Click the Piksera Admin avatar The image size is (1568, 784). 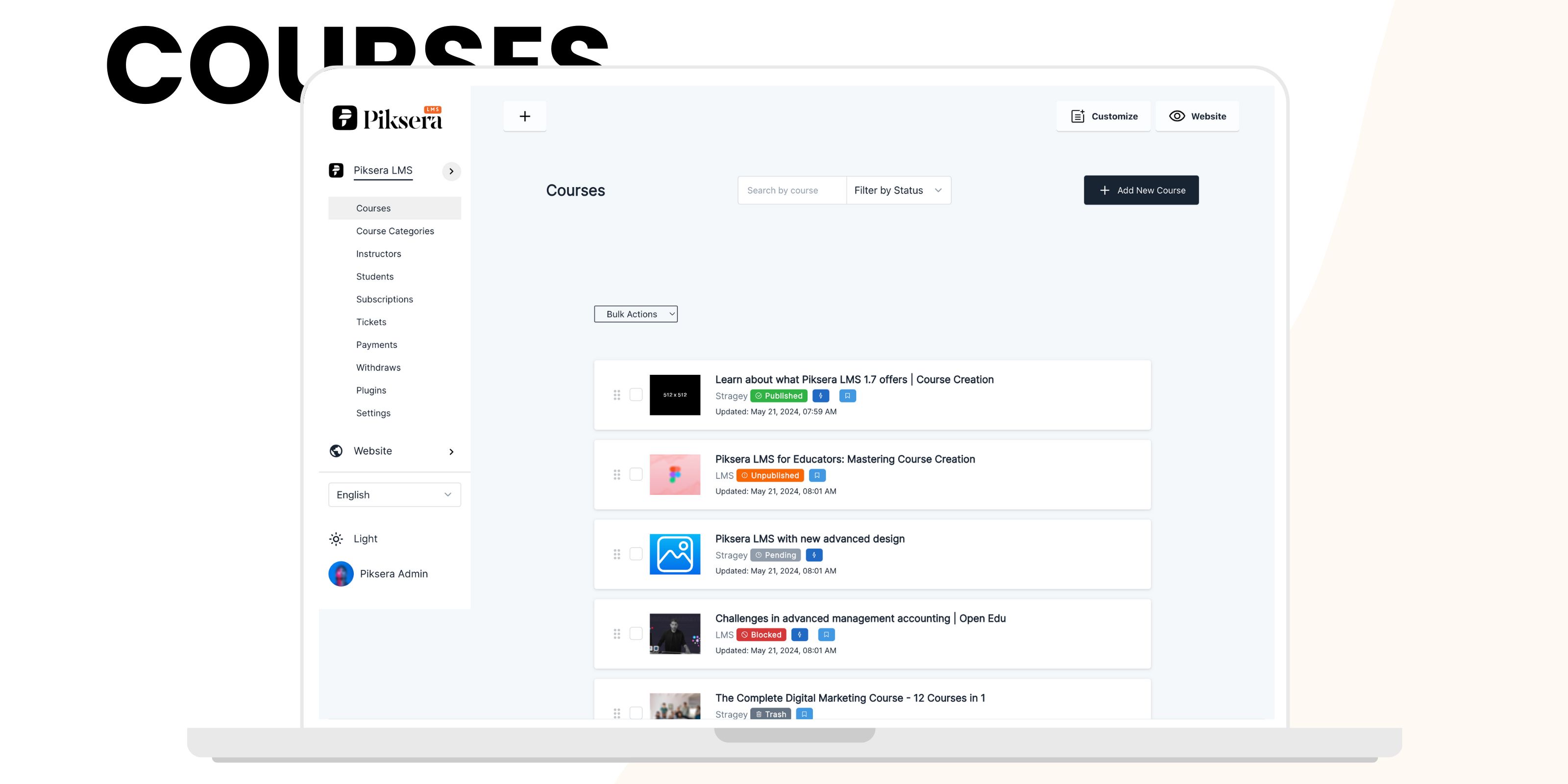coord(341,574)
